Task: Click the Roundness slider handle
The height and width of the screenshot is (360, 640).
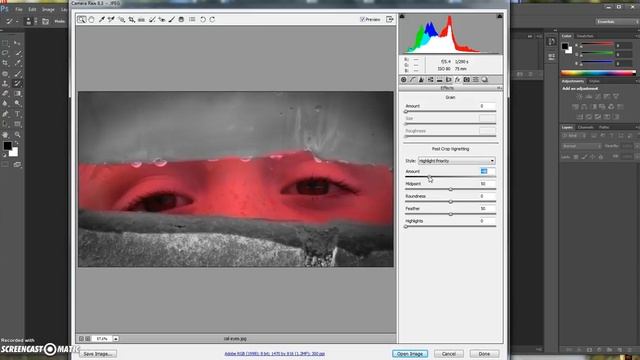Action: coord(451,202)
